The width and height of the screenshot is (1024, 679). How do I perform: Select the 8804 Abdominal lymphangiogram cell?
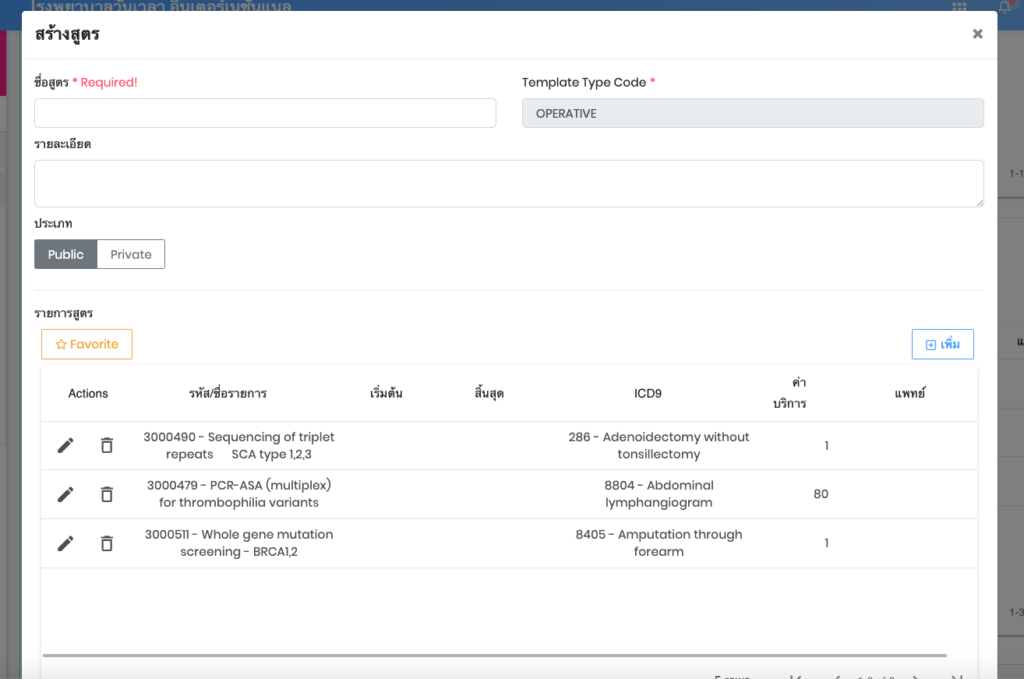coord(658,494)
